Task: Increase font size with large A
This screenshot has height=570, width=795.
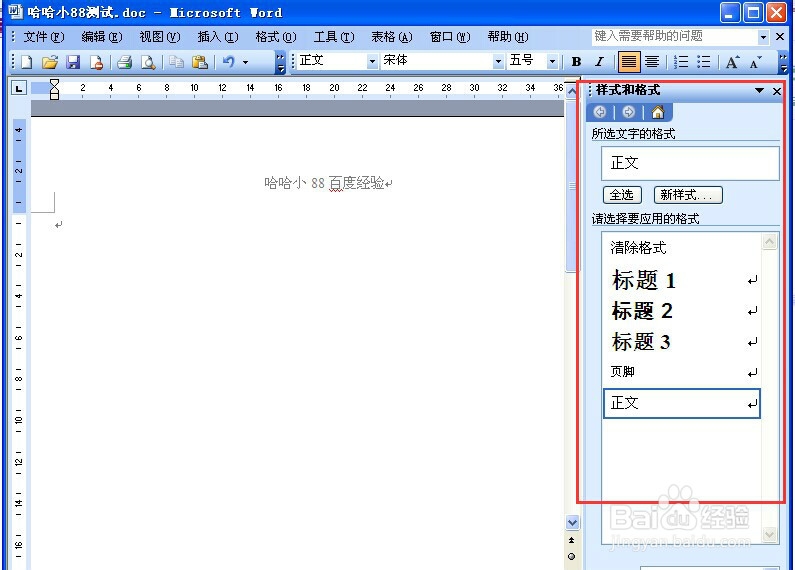Action: tap(732, 62)
